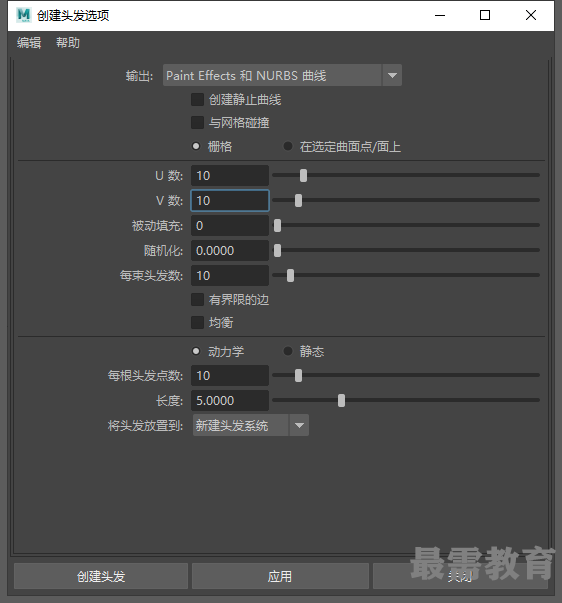Open the 编辑 menu
562x603 pixels.
coord(29,42)
